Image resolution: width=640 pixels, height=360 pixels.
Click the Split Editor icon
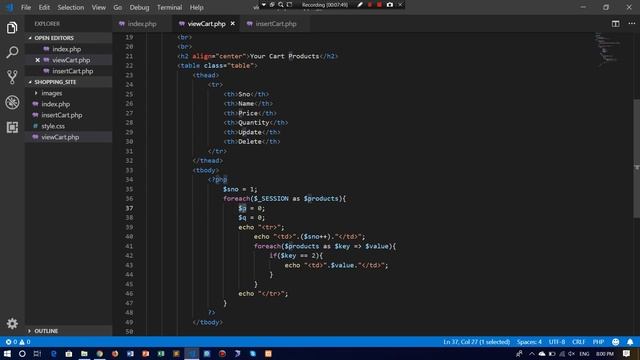pyautogui.click(x=616, y=24)
